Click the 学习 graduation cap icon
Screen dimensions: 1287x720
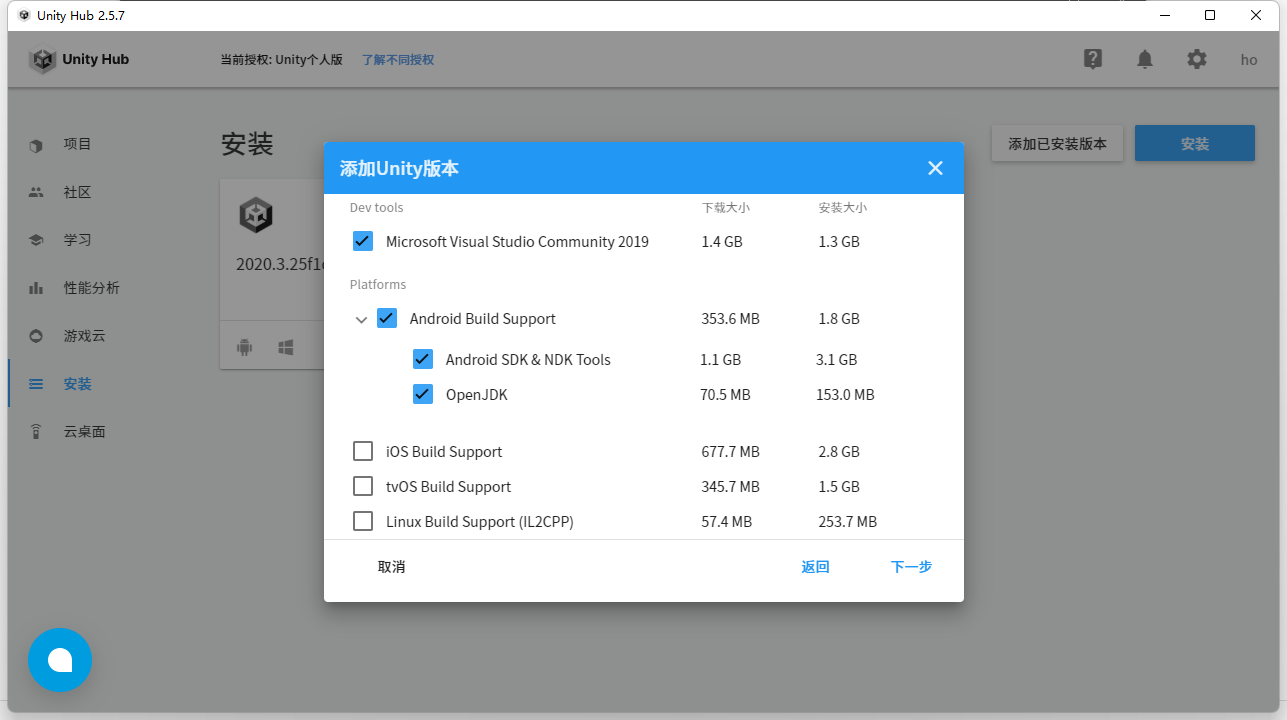[x=36, y=240]
